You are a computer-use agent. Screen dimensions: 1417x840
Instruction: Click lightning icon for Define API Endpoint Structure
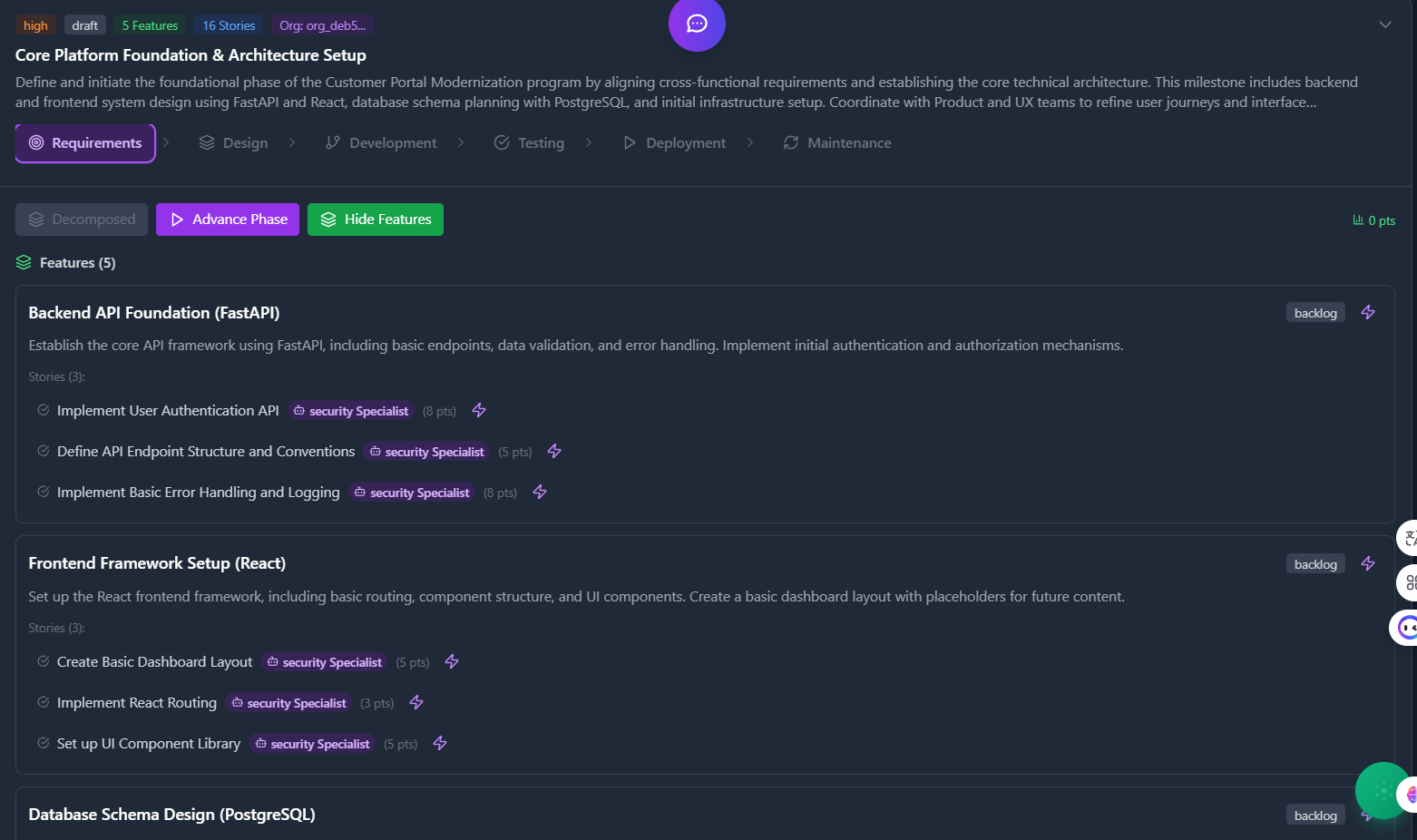coord(554,452)
